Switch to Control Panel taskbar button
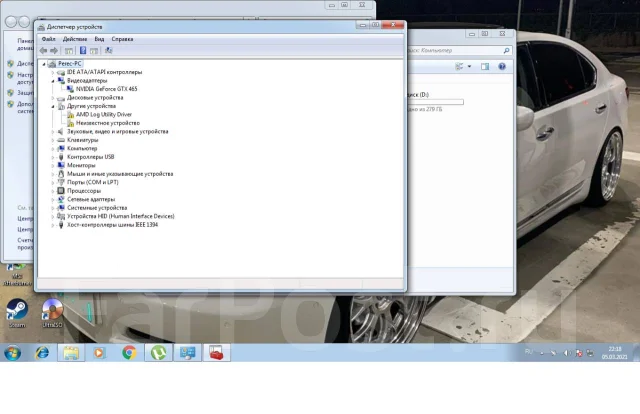The image size is (640, 414). [x=188, y=353]
